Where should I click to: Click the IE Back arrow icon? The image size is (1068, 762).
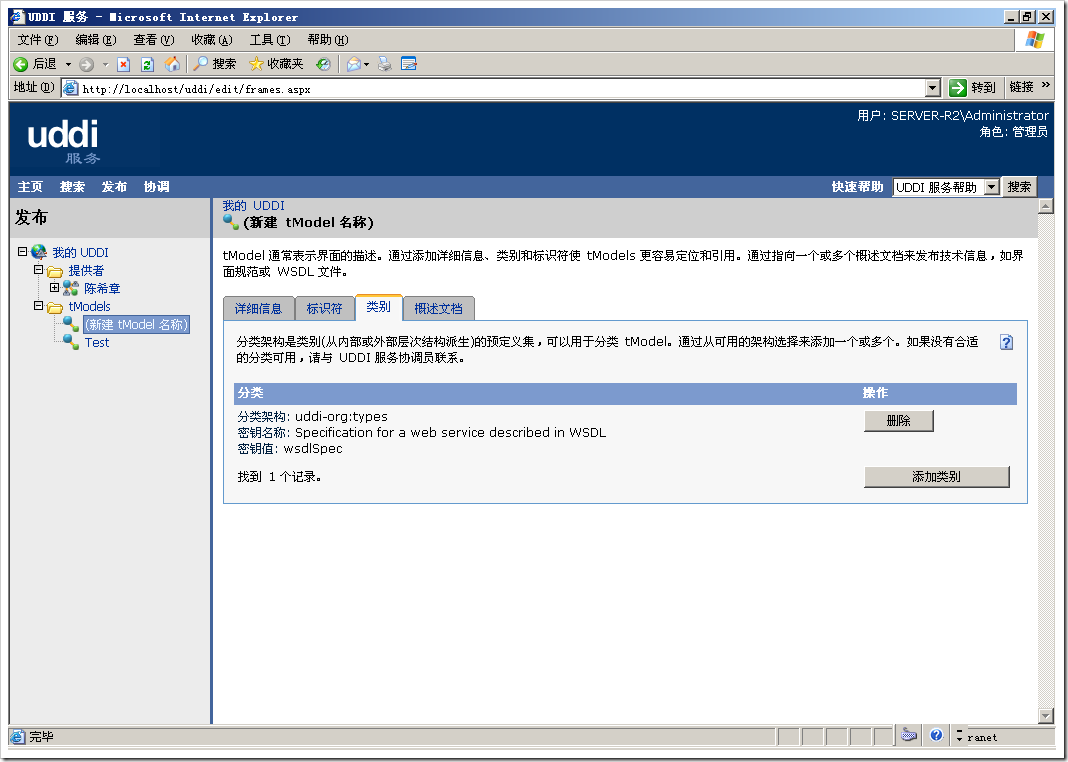(x=21, y=64)
